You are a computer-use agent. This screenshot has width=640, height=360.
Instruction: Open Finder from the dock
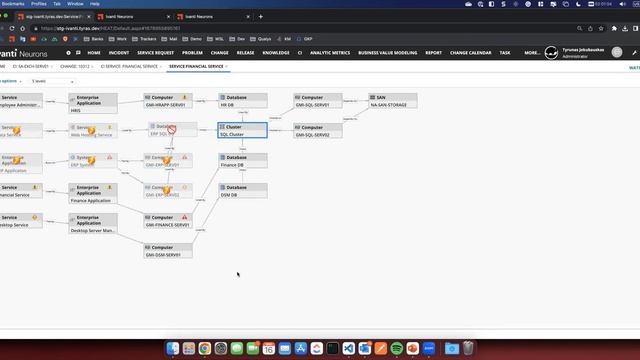(x=173, y=349)
